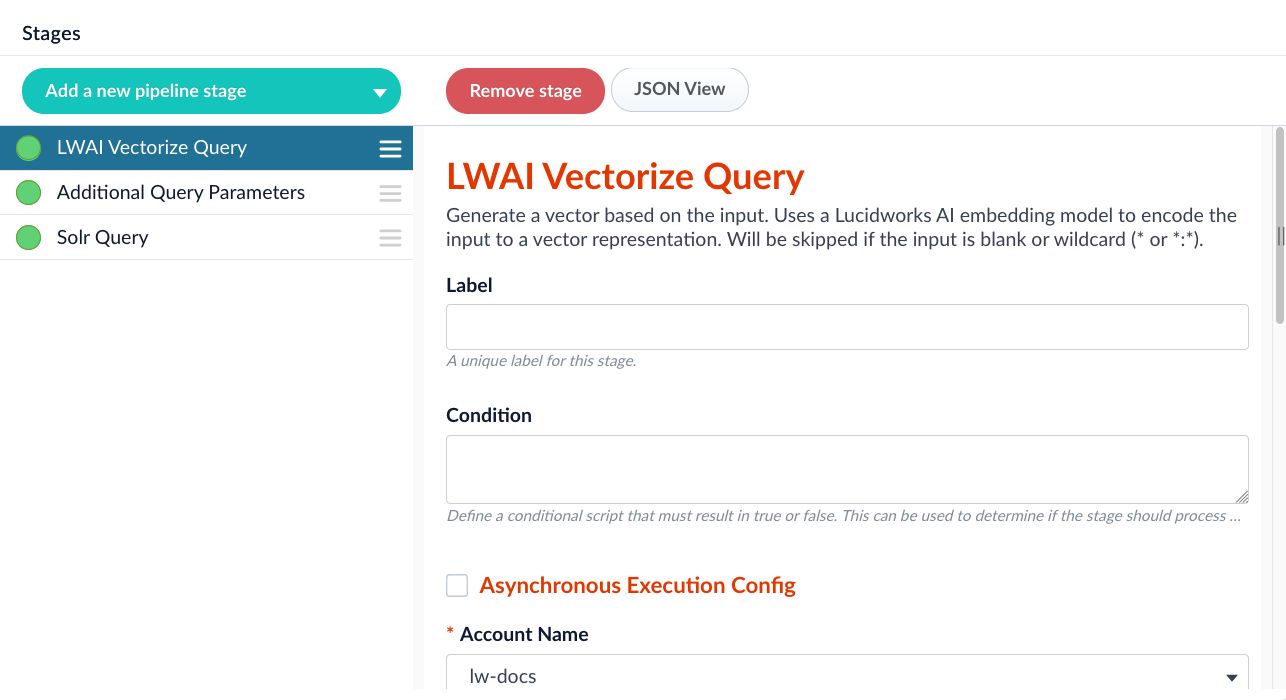Click hamburger handle icon on LWAI Vectorize Query
This screenshot has height=700, width=1286.
390,149
